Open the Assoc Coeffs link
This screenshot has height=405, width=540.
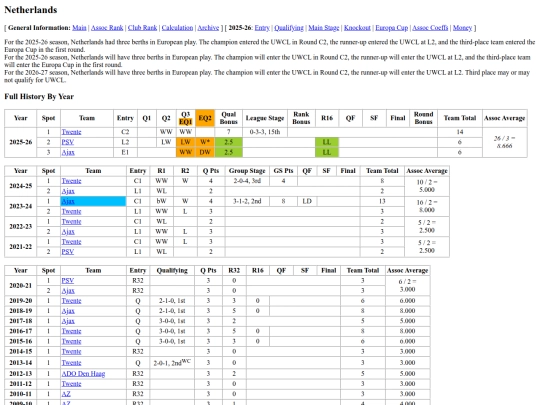tap(430, 28)
